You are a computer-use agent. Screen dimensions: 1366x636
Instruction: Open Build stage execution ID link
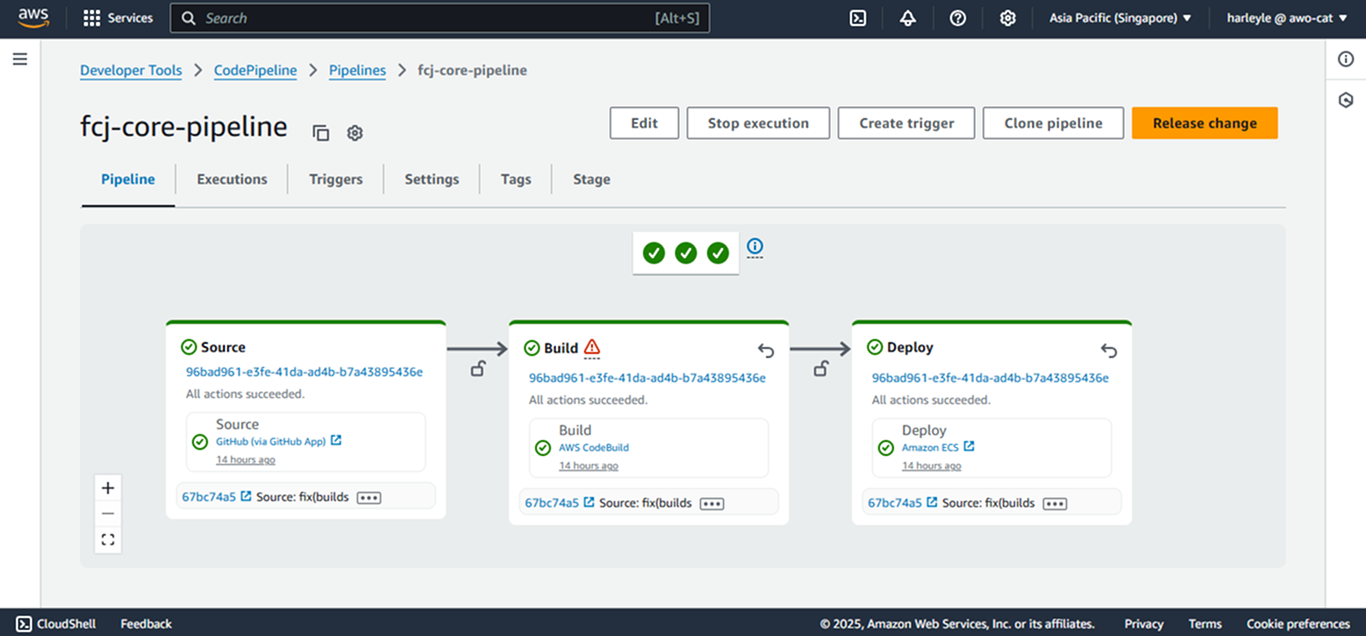647,378
